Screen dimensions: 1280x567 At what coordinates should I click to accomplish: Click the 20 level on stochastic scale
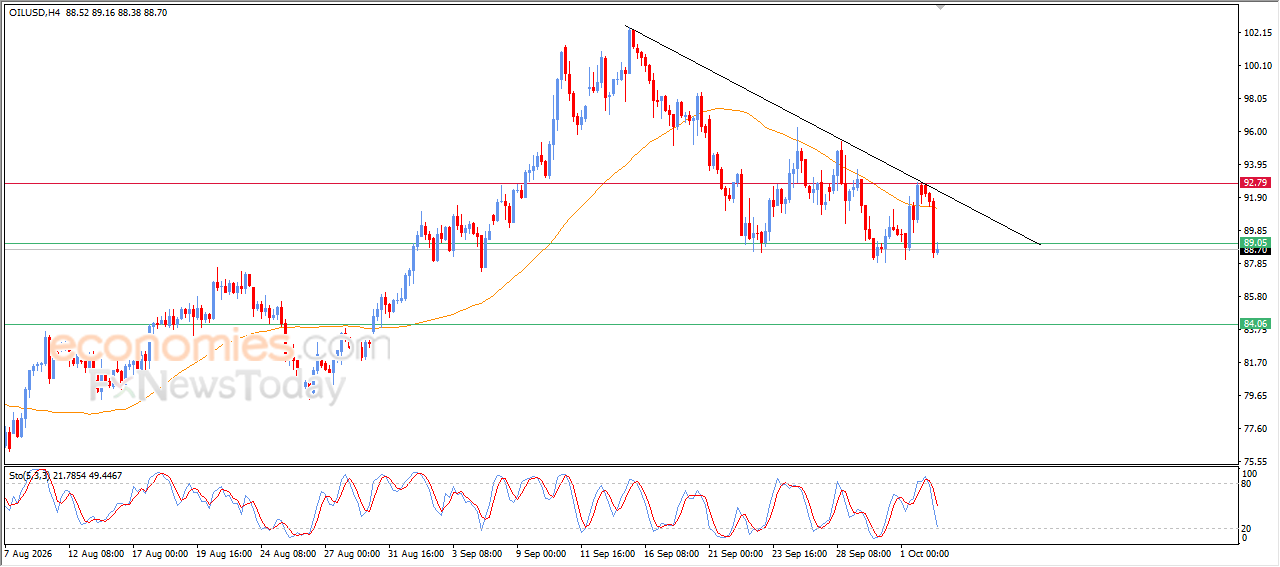1247,529
